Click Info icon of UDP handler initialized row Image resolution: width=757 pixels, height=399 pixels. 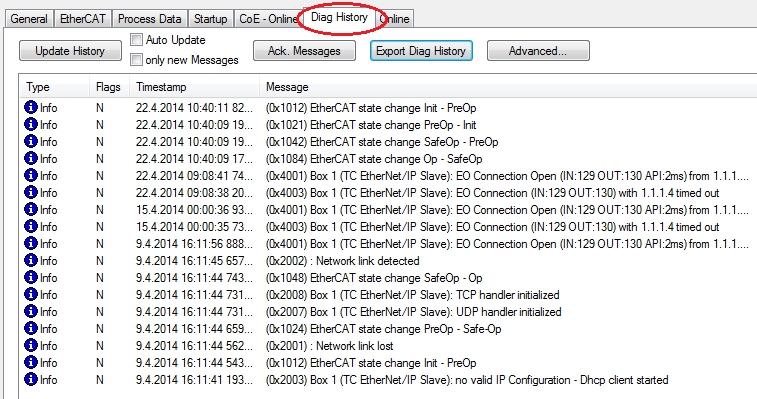[30, 311]
